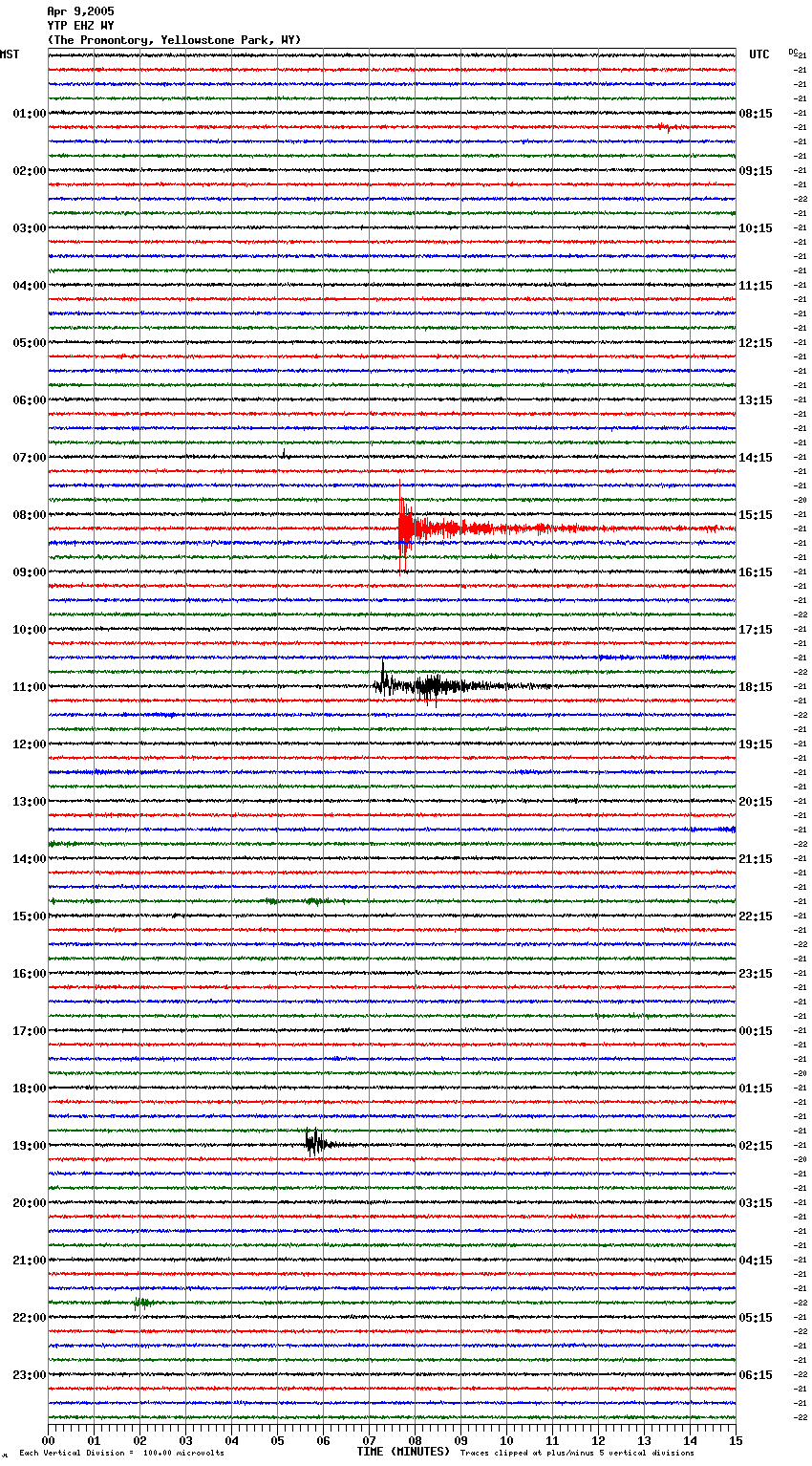Screen dimensions: 812x1466
Task: Click the 08:00 MST time label
Action: 29,515
